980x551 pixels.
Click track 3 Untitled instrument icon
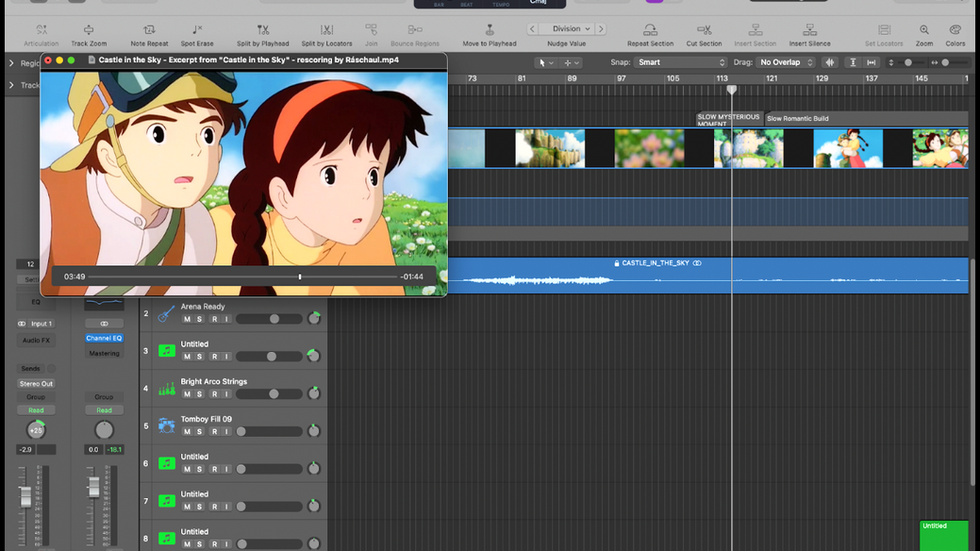166,351
